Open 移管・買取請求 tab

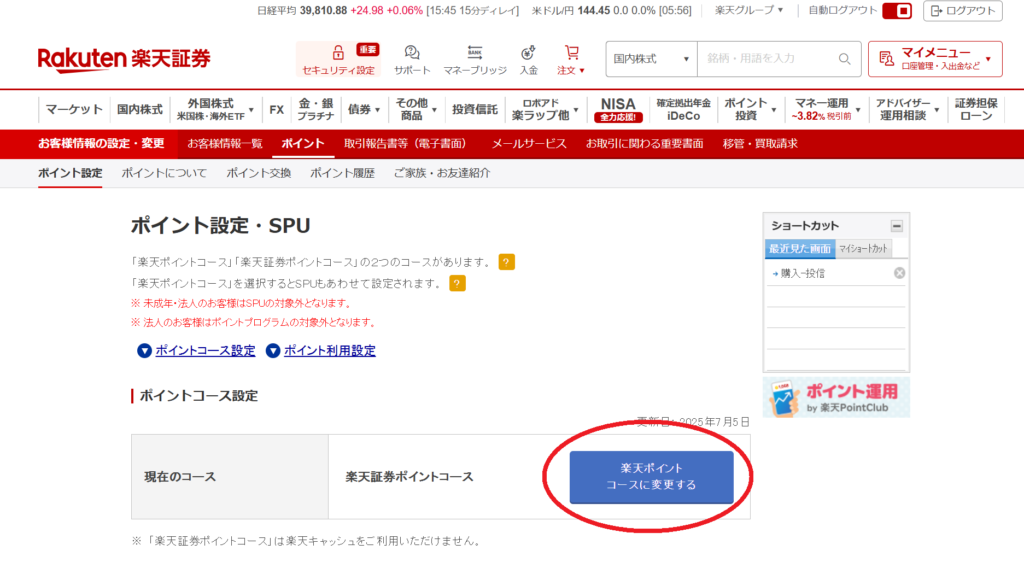760,144
